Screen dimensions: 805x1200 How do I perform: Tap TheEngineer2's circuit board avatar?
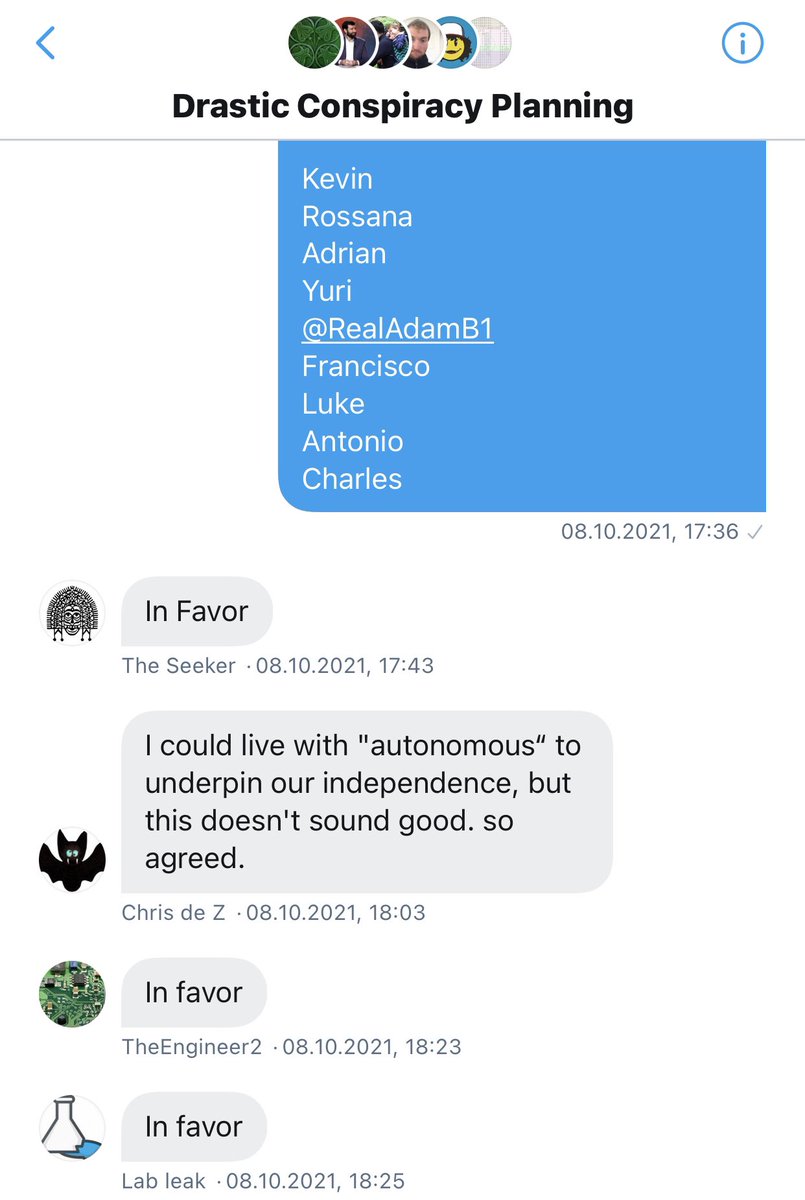point(72,994)
